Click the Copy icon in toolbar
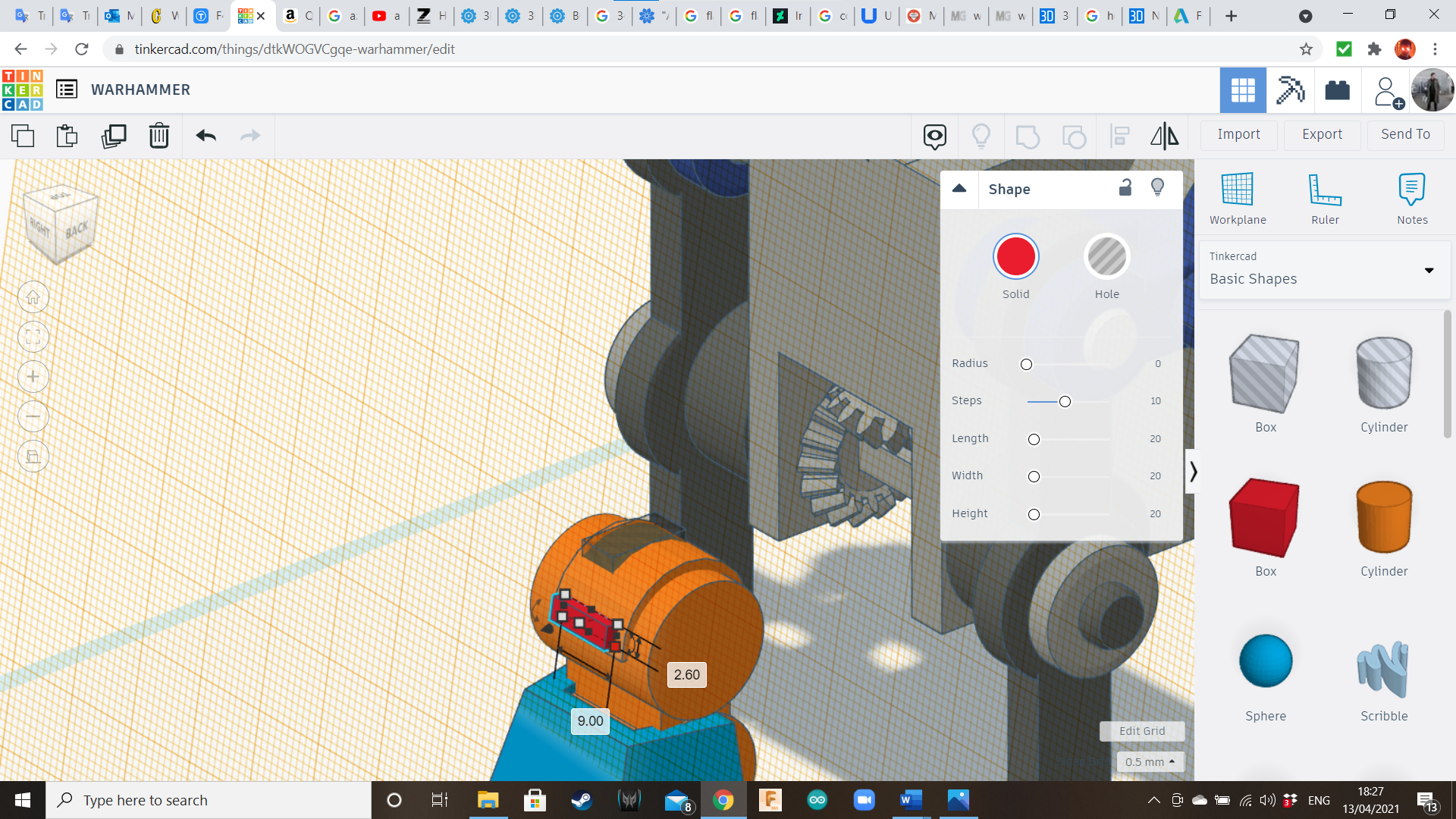Screen dimensions: 1456x819 23,136
